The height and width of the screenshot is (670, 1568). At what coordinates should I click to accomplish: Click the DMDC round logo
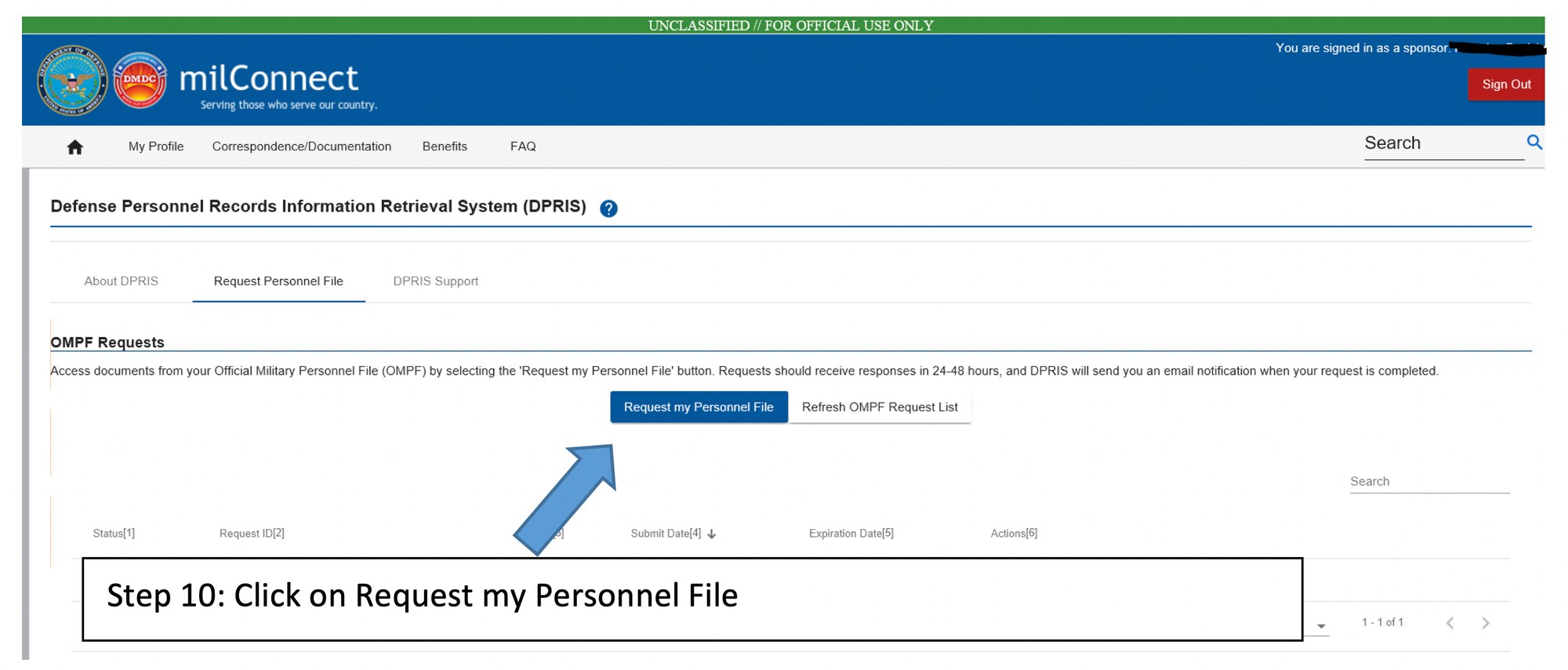click(x=140, y=80)
